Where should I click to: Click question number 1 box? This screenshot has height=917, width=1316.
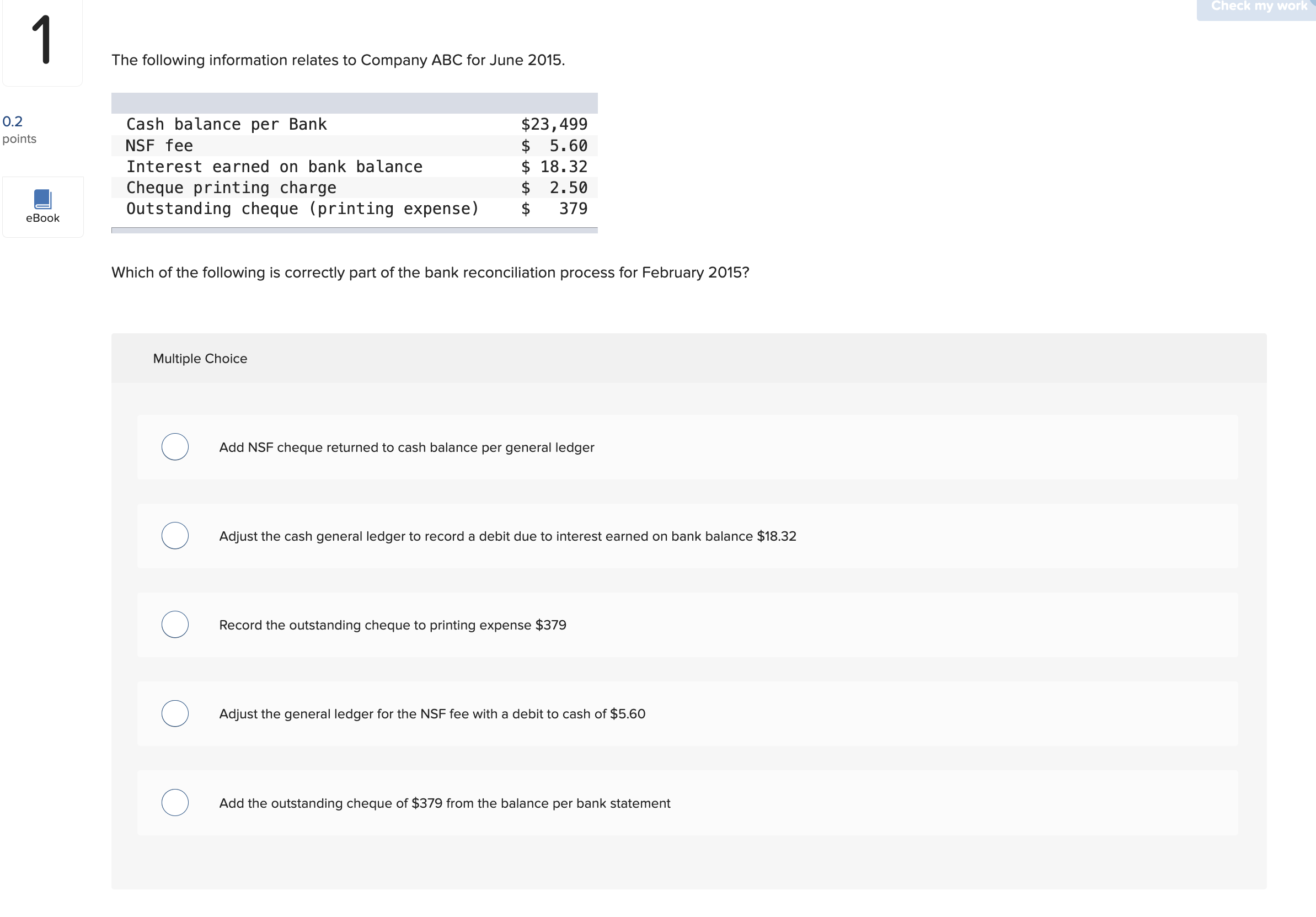42,40
